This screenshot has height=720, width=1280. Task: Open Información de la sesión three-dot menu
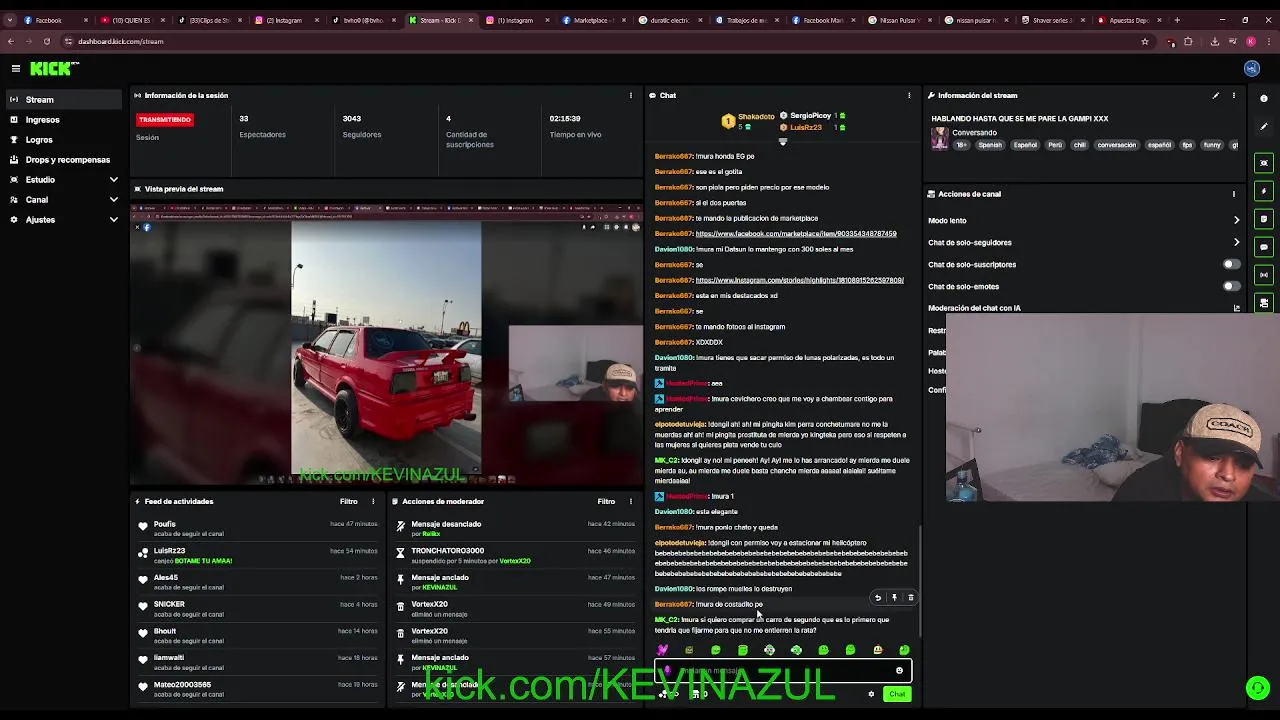[x=631, y=96]
